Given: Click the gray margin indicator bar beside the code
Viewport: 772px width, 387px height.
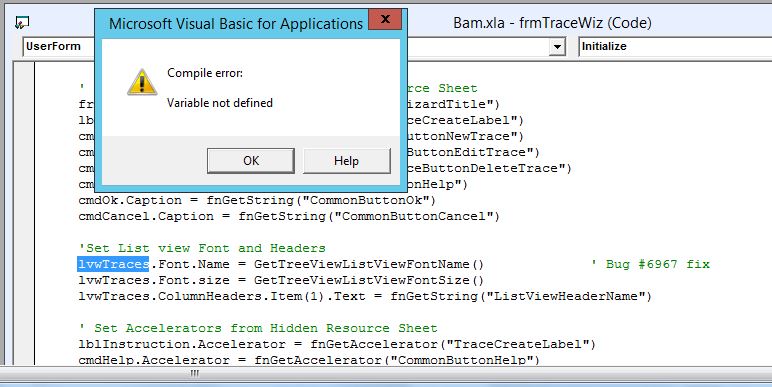Looking at the screenshot, I should [24, 213].
